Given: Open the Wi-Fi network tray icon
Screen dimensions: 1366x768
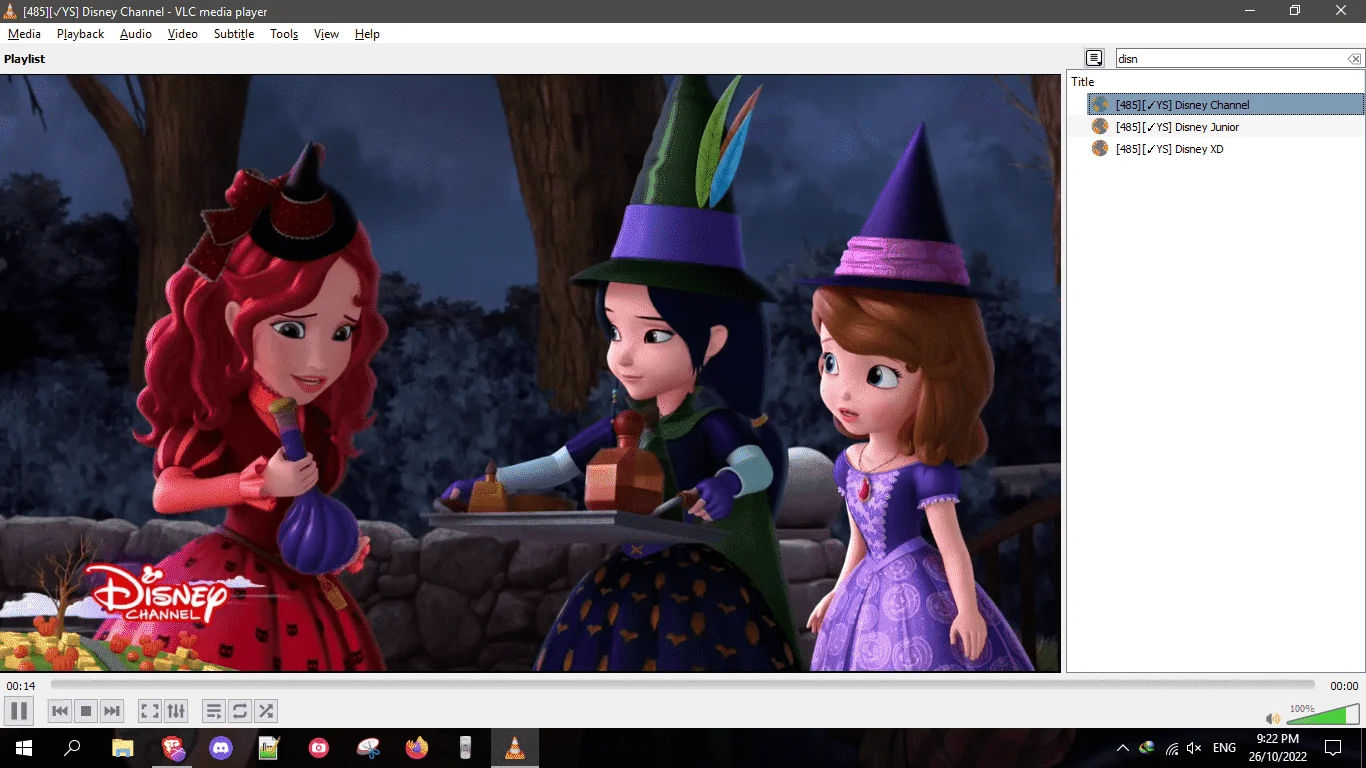Looking at the screenshot, I should point(1171,748).
